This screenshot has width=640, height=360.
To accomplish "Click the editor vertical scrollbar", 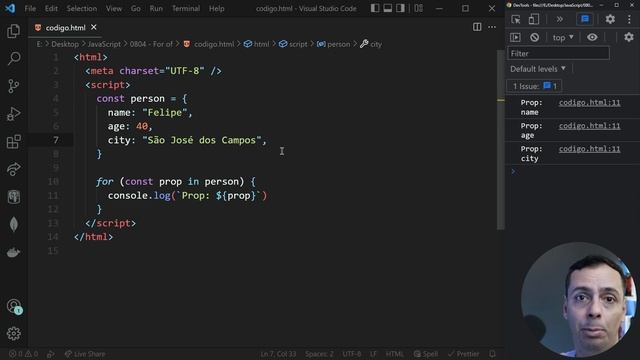I will coord(500,139).
